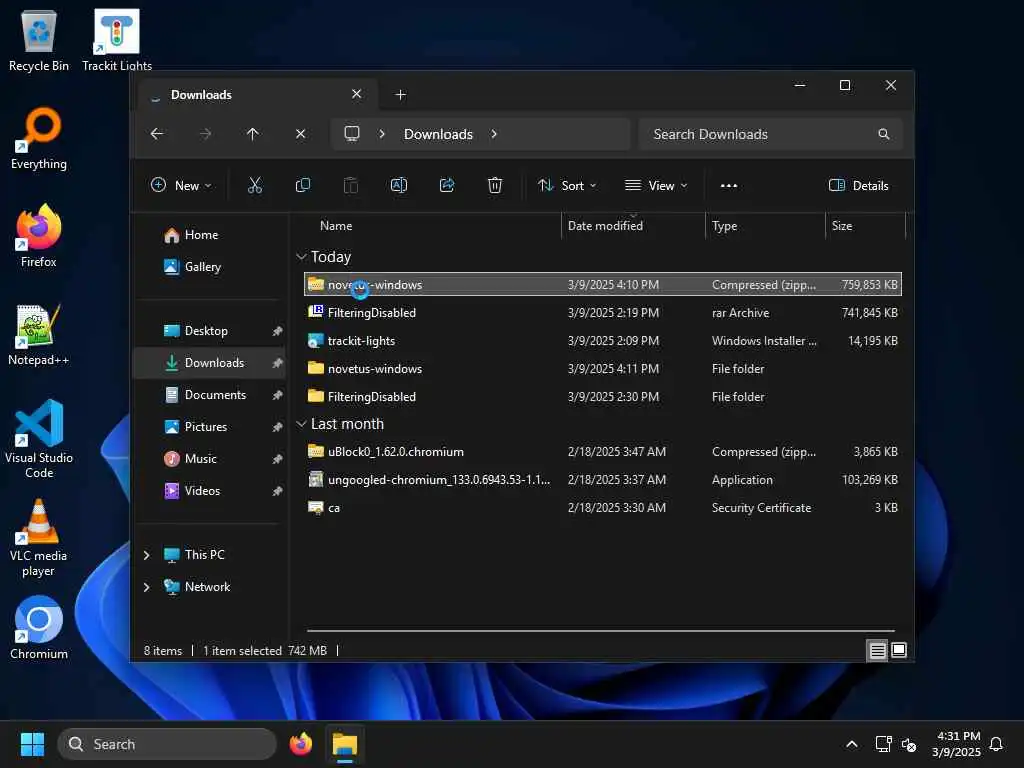
Task: Expand This PC tree node
Action: 146,555
